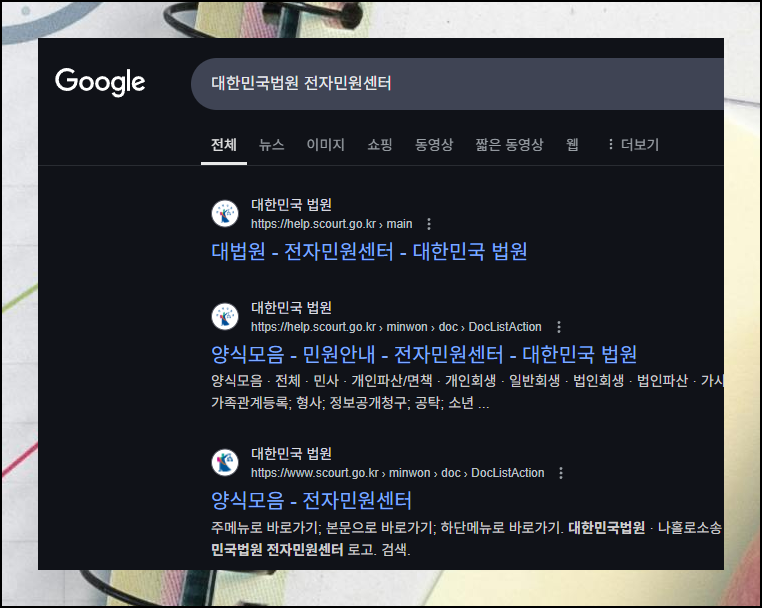Go to the 쇼핑 tab
The width and height of the screenshot is (762, 608).
click(x=380, y=144)
